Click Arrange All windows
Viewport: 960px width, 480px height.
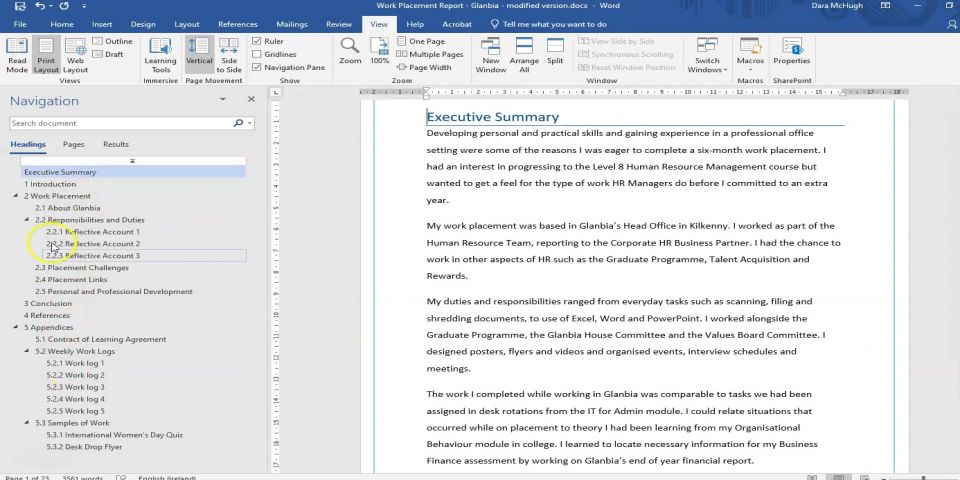(x=524, y=56)
